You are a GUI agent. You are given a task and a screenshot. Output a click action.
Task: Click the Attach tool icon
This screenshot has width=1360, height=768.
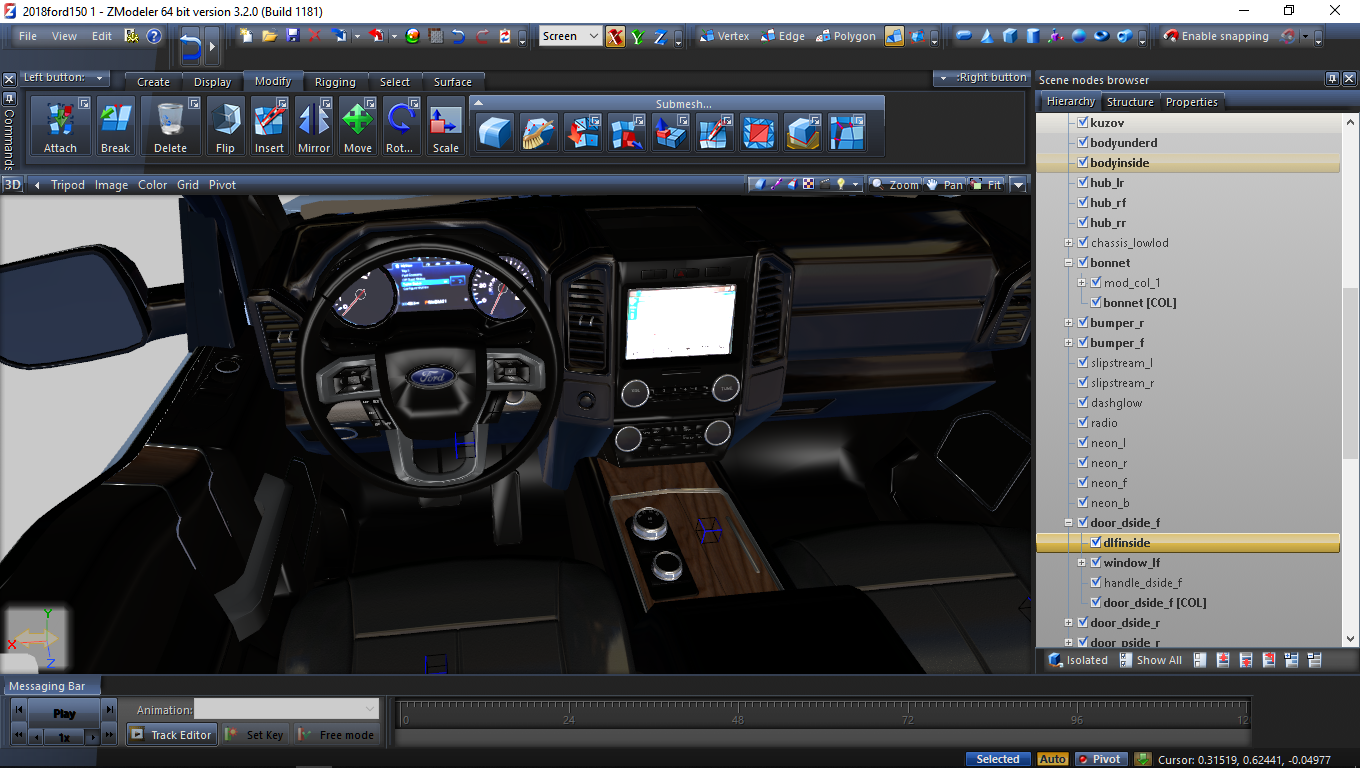click(60, 125)
